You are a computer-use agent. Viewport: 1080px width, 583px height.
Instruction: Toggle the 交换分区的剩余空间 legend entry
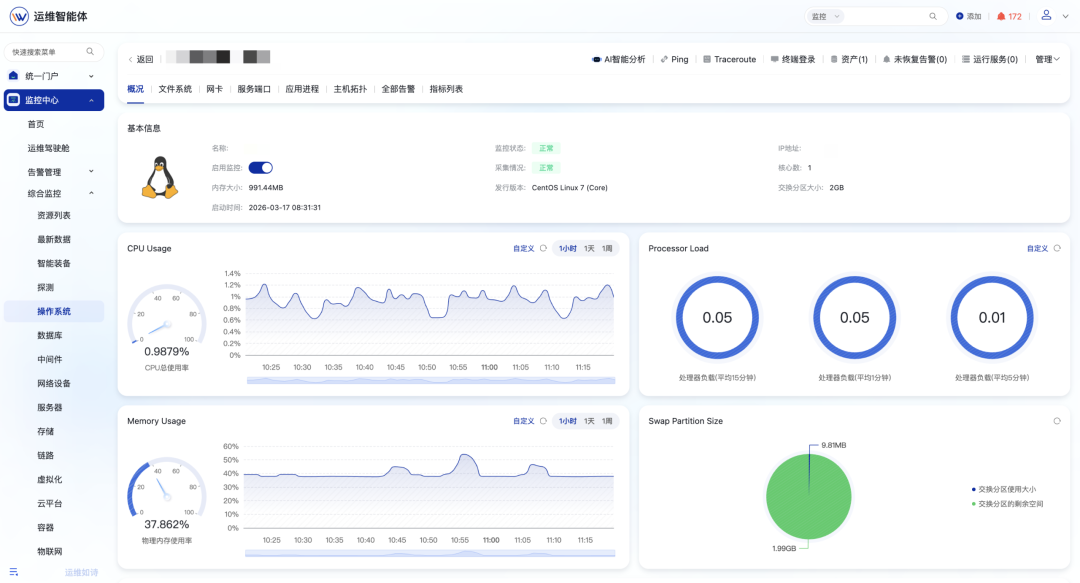tap(1007, 504)
